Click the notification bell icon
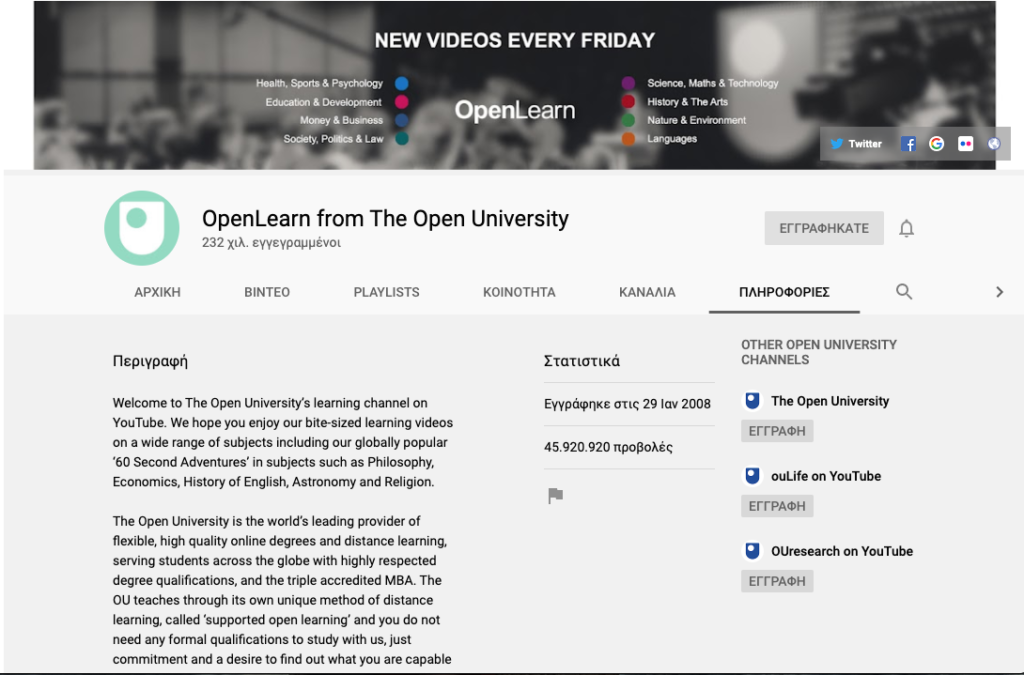This screenshot has height=675, width=1024. tap(906, 228)
